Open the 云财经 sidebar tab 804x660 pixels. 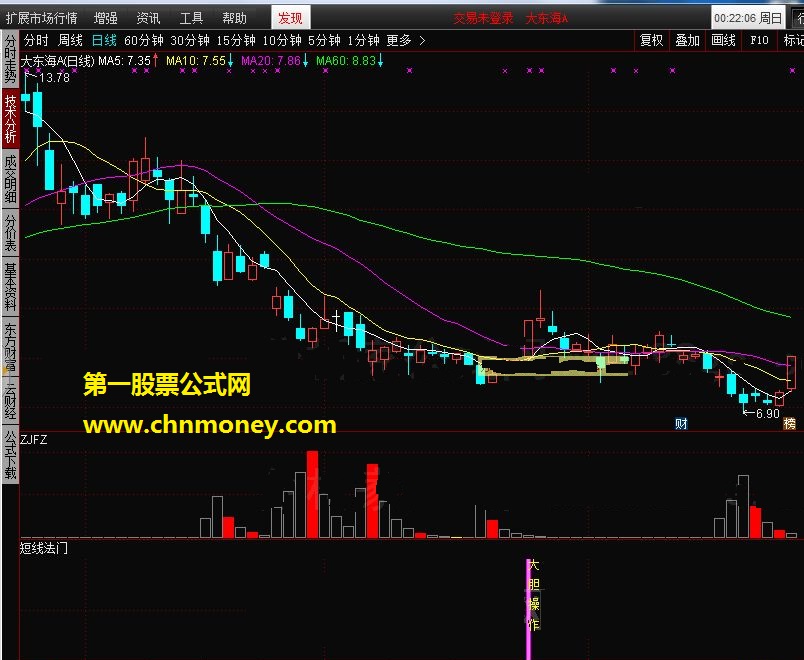tap(10, 401)
